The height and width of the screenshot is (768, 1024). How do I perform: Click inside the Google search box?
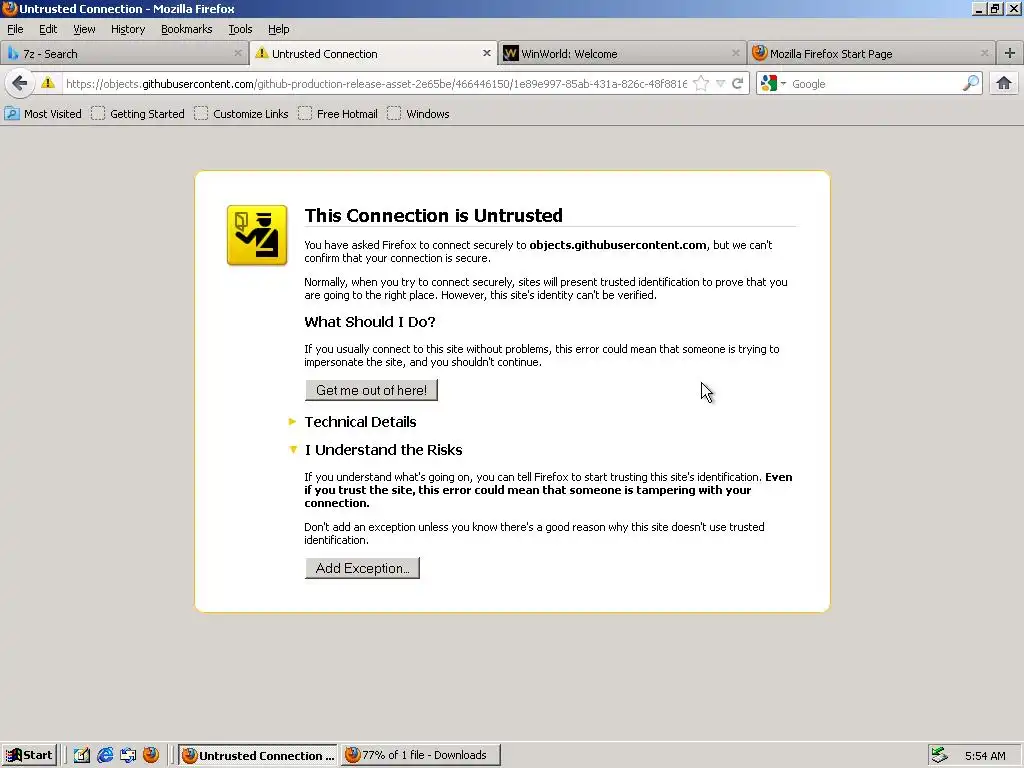[874, 84]
